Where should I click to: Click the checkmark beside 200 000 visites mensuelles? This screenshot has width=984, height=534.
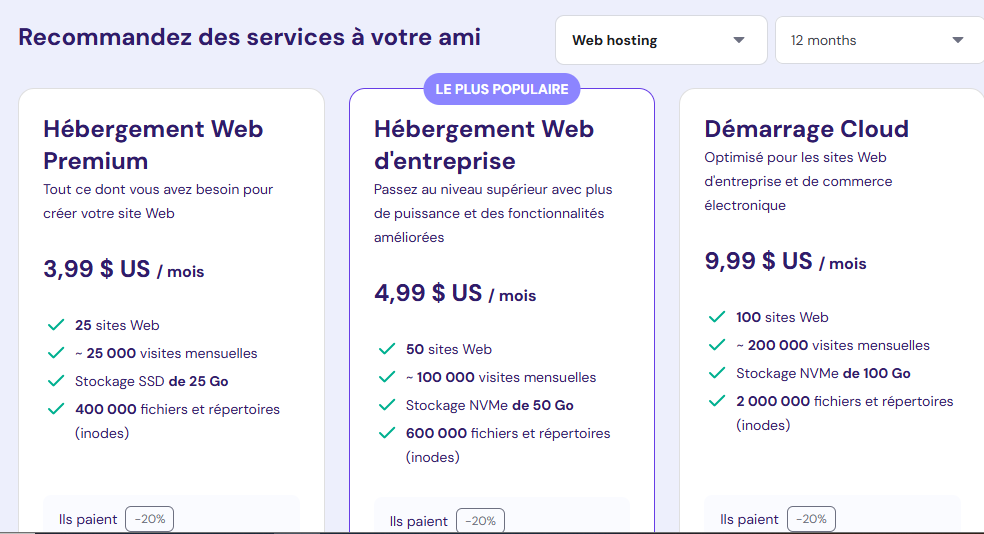tap(717, 345)
